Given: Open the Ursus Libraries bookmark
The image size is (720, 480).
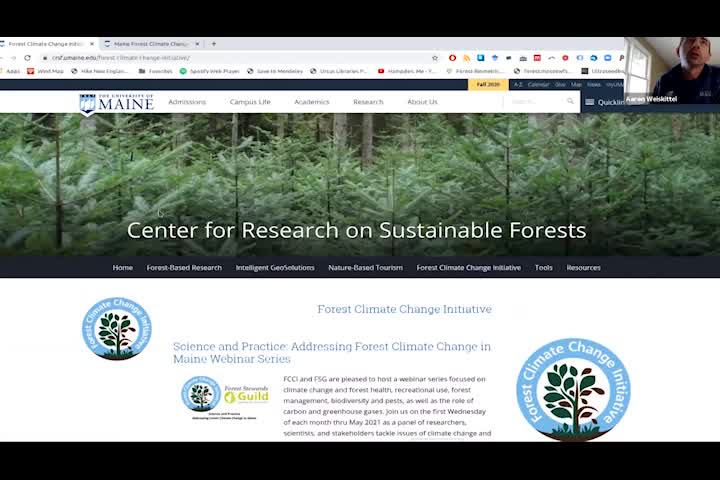Looking at the screenshot, I should click(339, 71).
